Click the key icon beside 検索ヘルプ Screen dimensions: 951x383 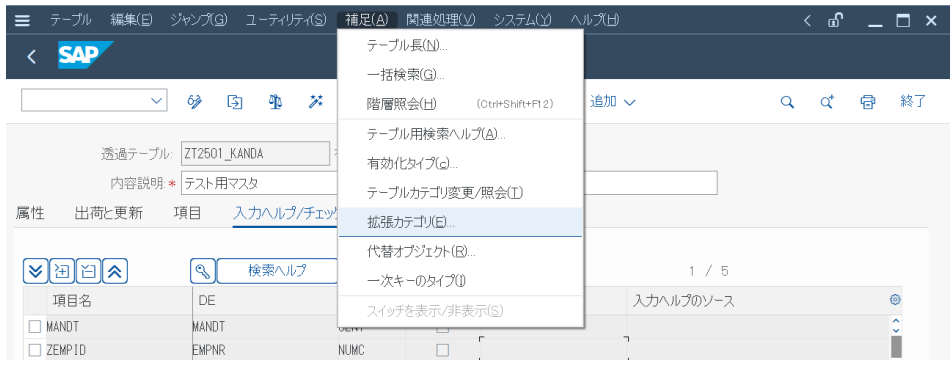tap(203, 271)
